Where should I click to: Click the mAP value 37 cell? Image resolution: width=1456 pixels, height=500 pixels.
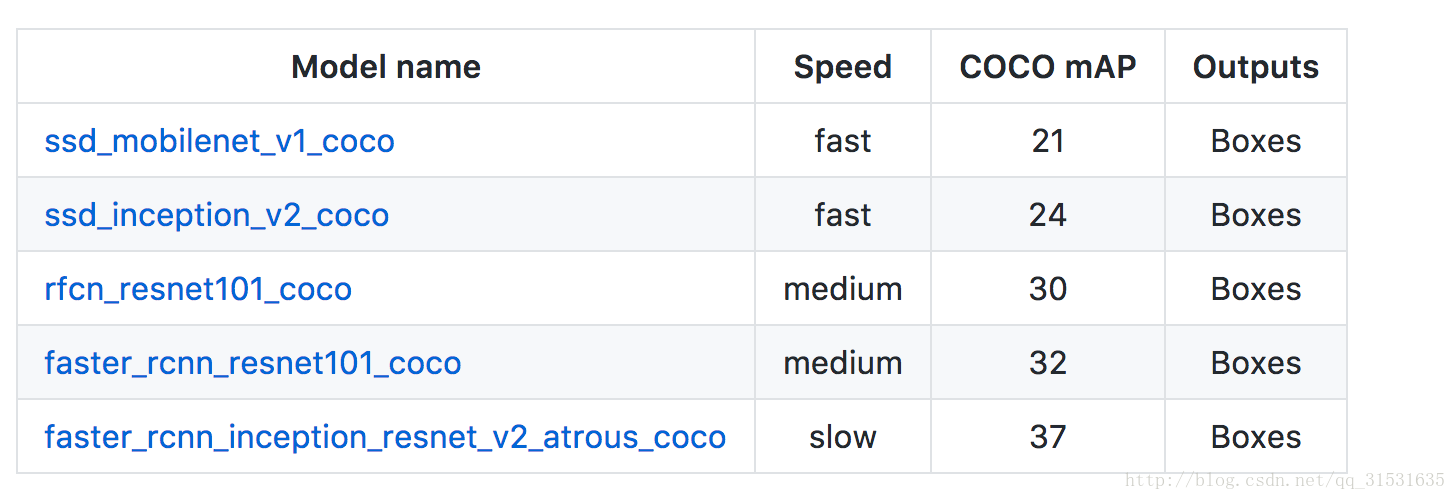(1047, 437)
